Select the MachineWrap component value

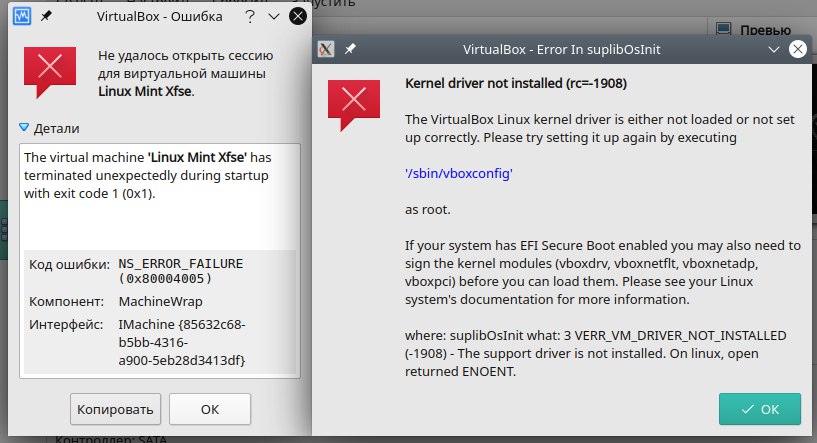[x=160, y=301]
